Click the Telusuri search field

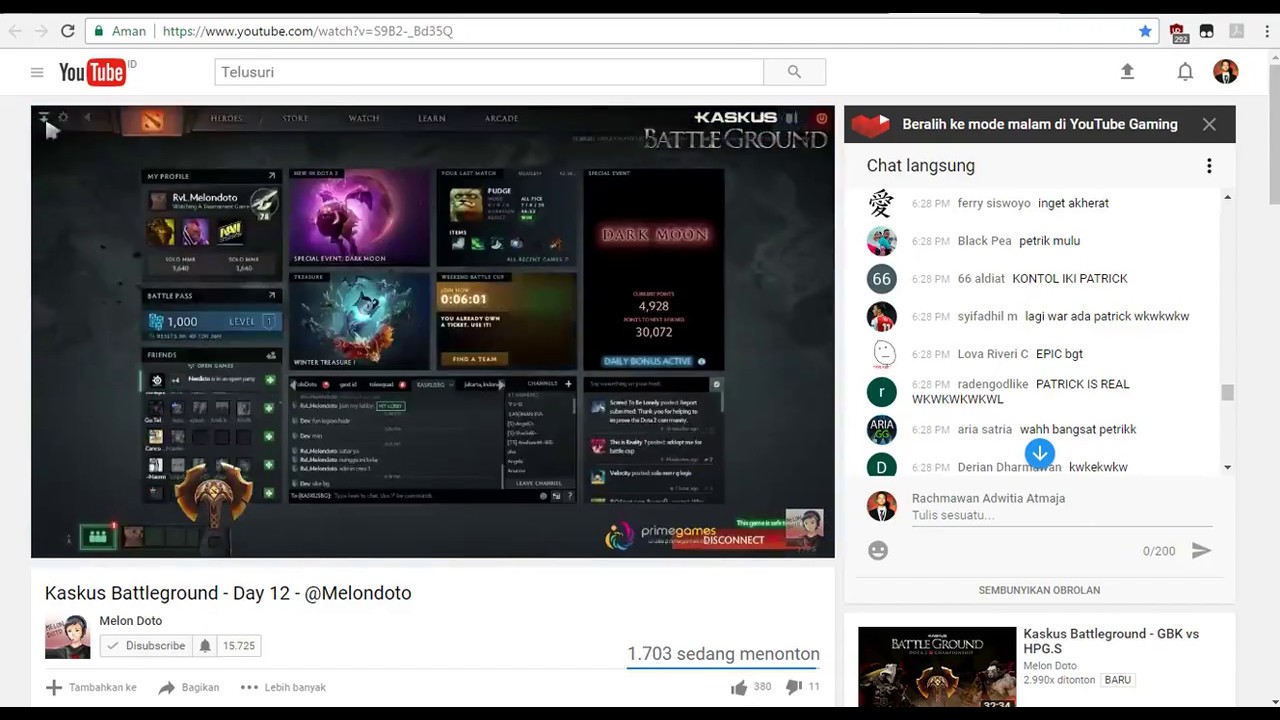click(489, 72)
